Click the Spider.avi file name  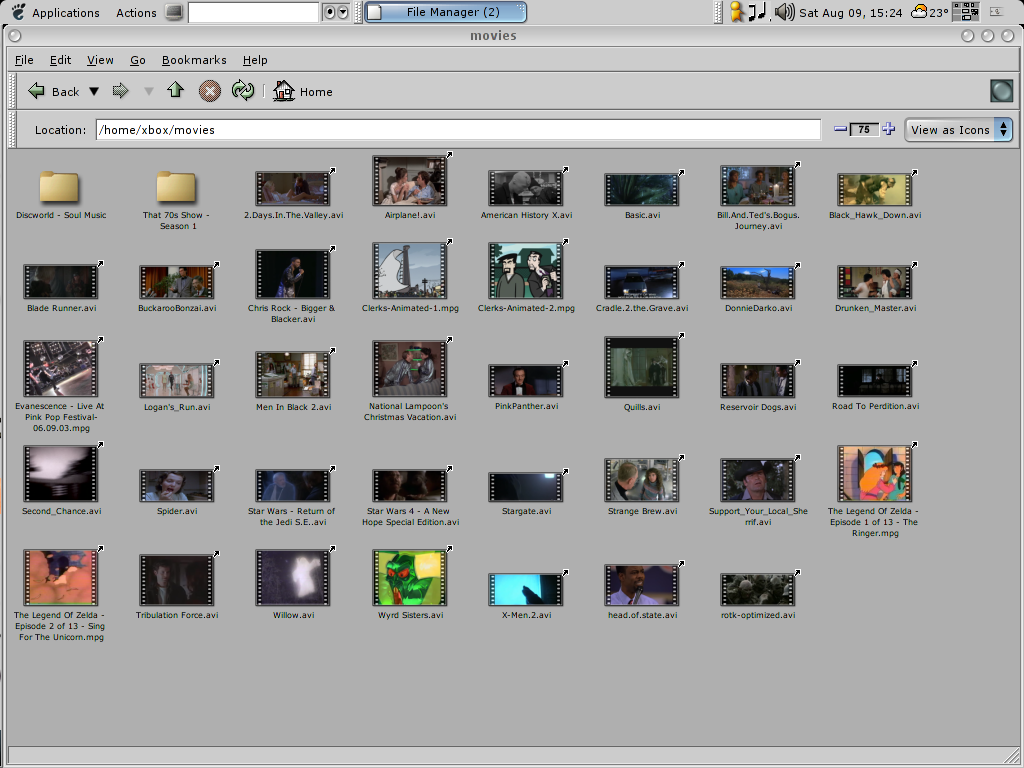[177, 511]
